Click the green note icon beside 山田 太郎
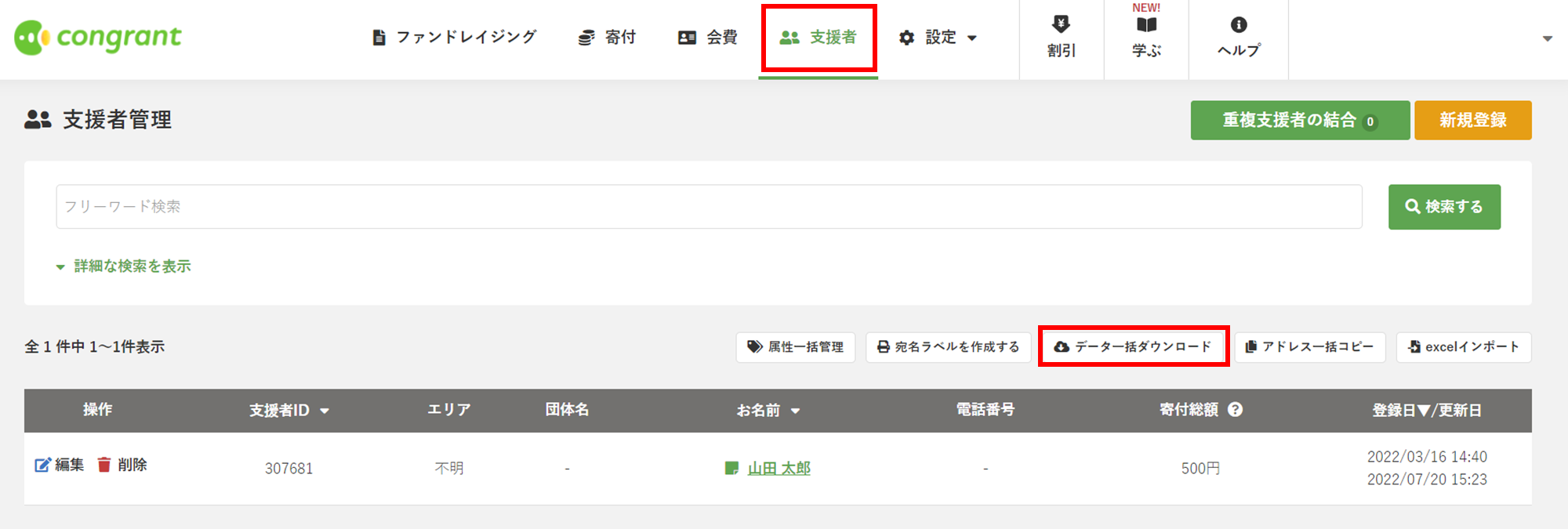The image size is (1568, 529). pos(731,469)
